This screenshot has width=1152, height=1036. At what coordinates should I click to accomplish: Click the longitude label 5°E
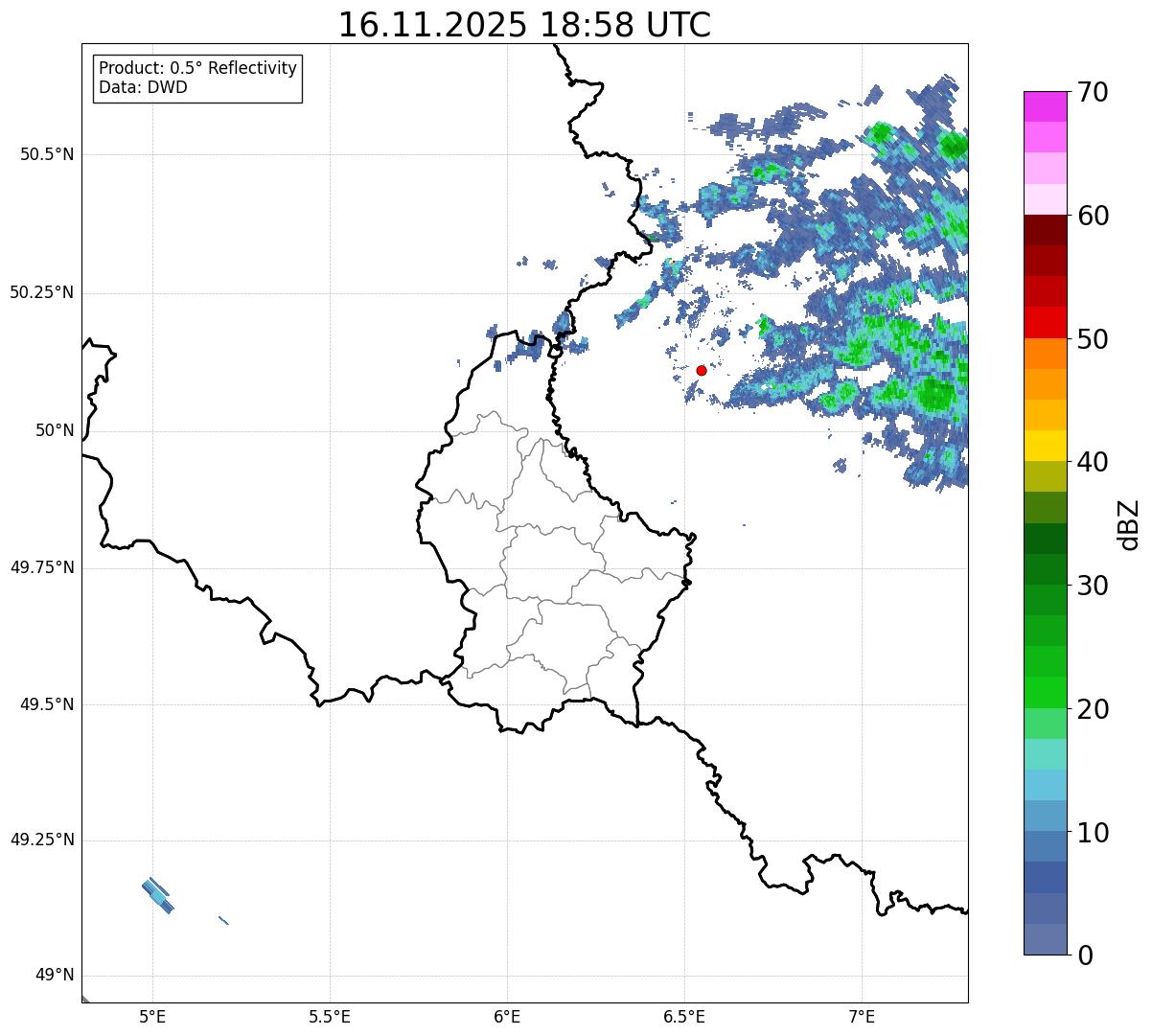(152, 1017)
